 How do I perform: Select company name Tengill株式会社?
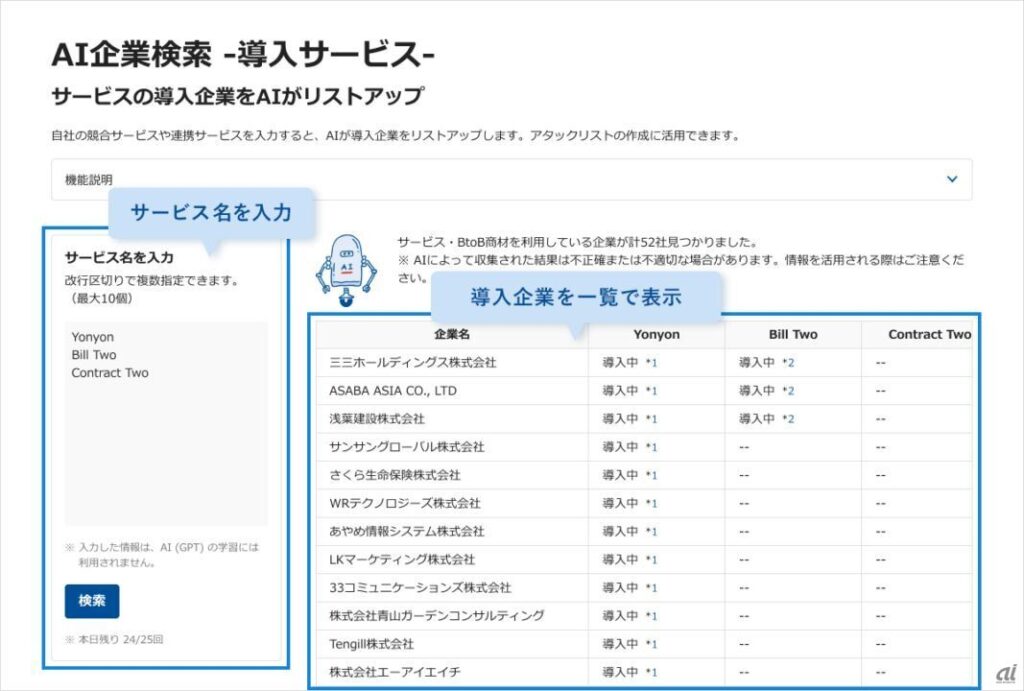click(x=372, y=644)
